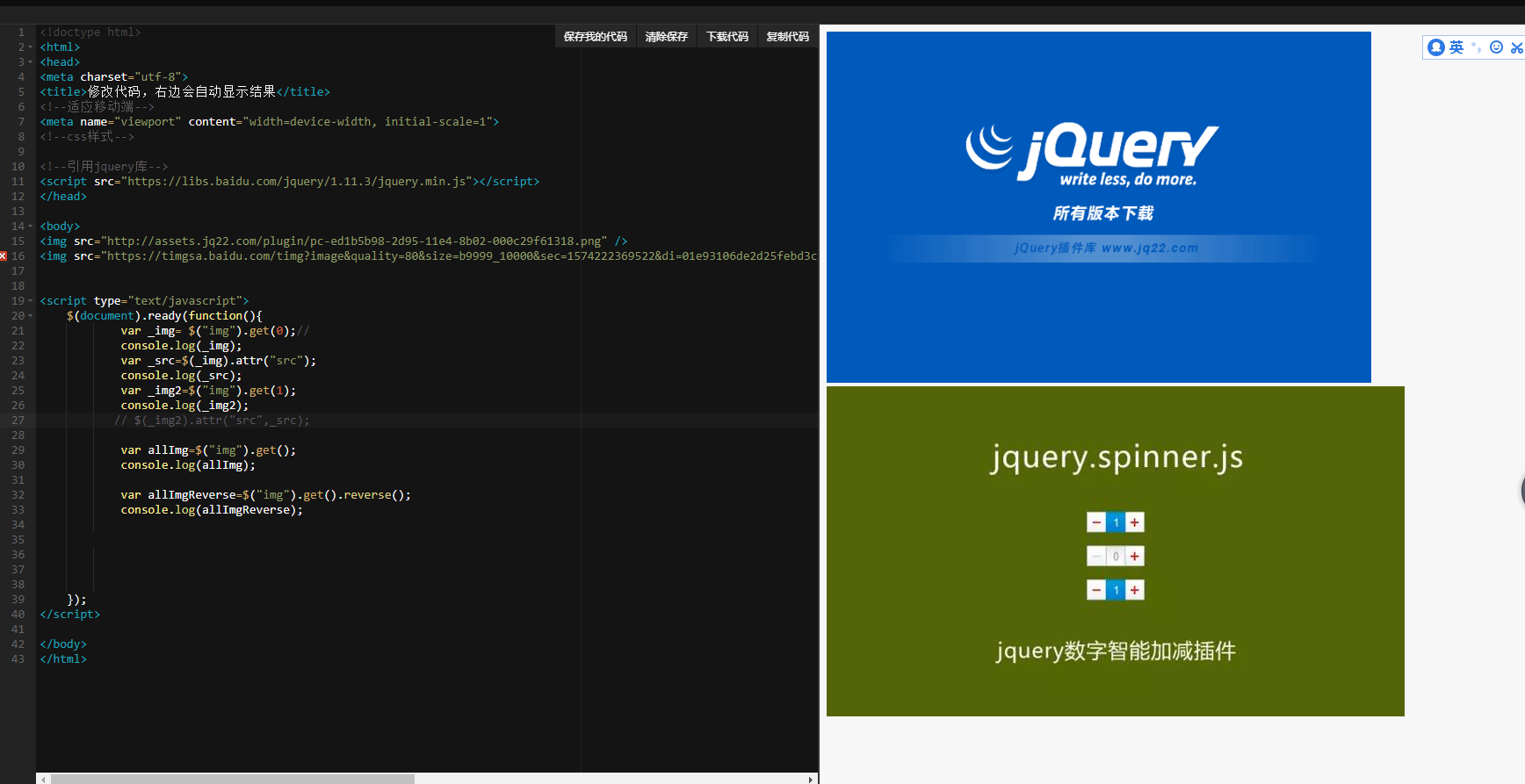The height and width of the screenshot is (784, 1525).
Task: Click the '</script>' closing tag line 40
Action: click(x=70, y=615)
